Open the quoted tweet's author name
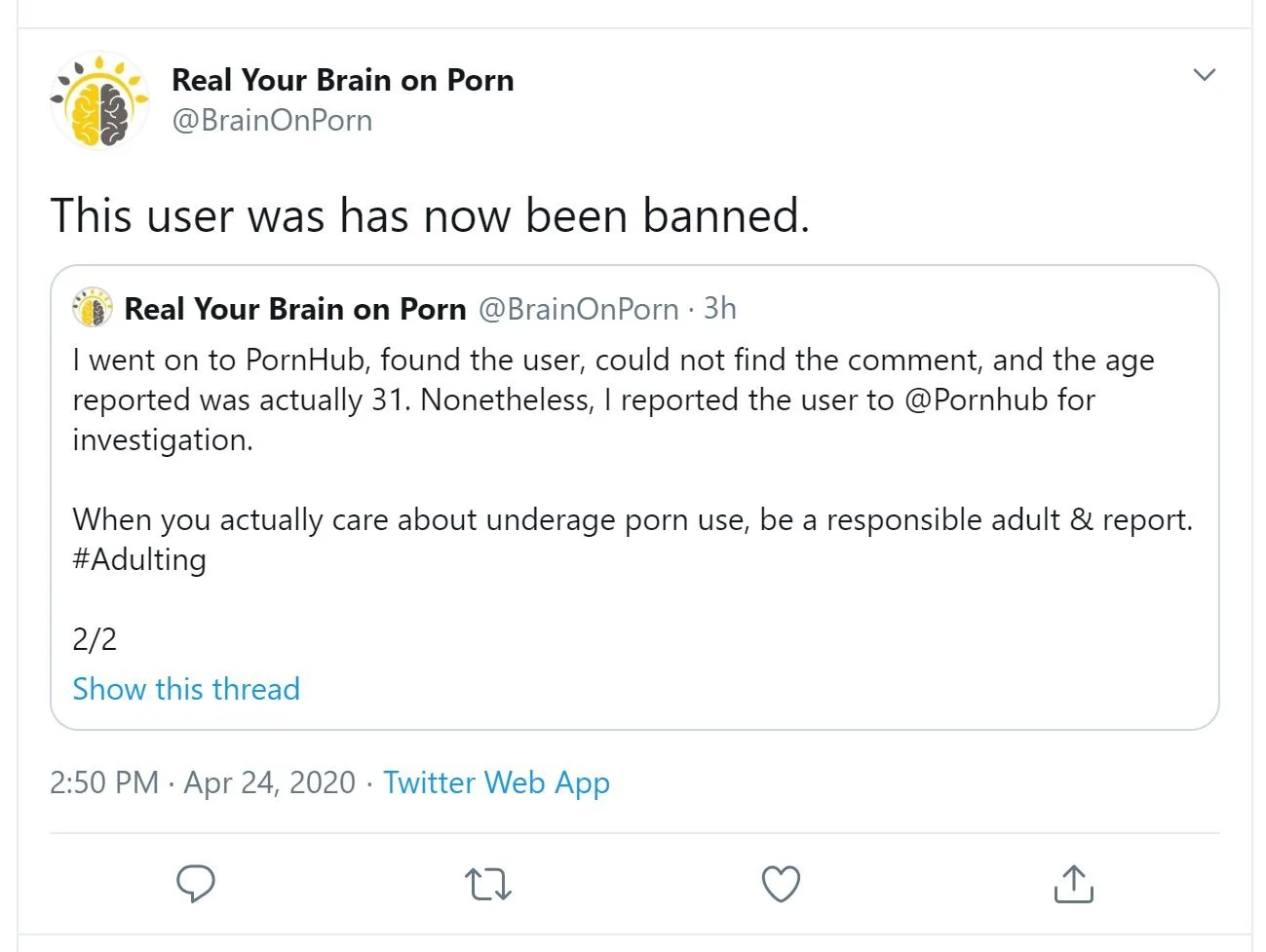The height and width of the screenshot is (952, 1266). tap(295, 309)
